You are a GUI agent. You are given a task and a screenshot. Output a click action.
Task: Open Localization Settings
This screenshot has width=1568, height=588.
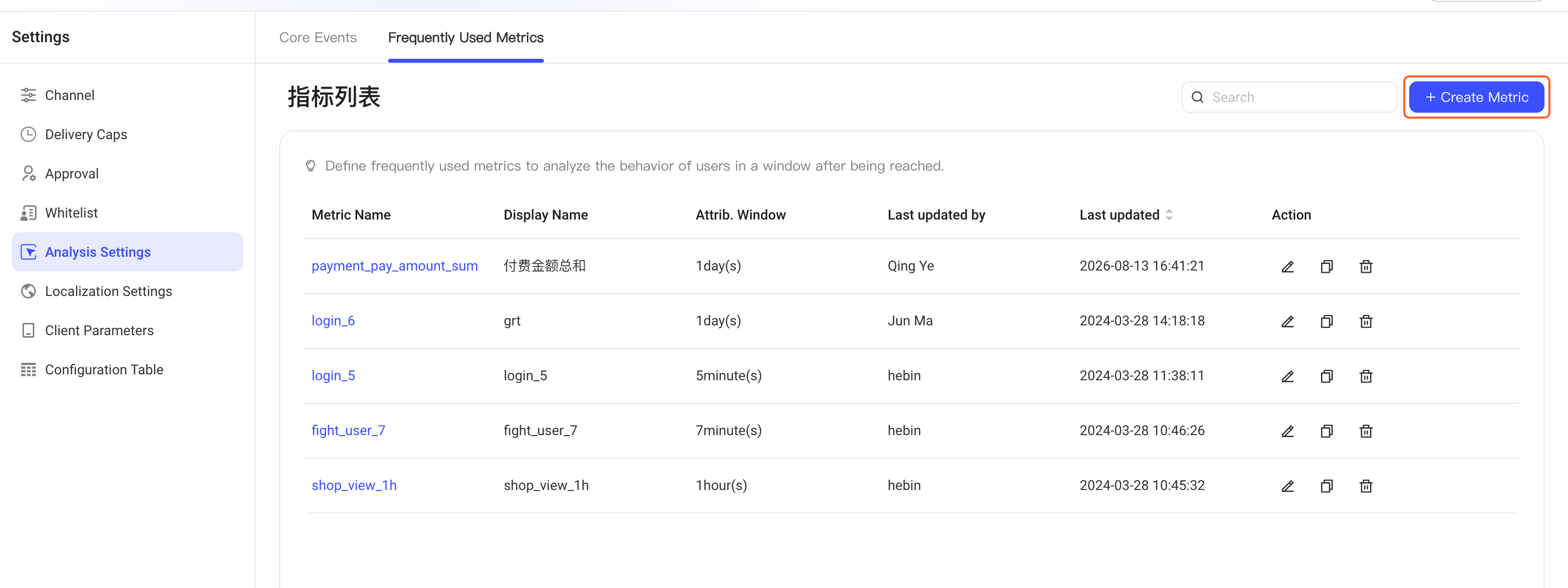pyautogui.click(x=127, y=291)
